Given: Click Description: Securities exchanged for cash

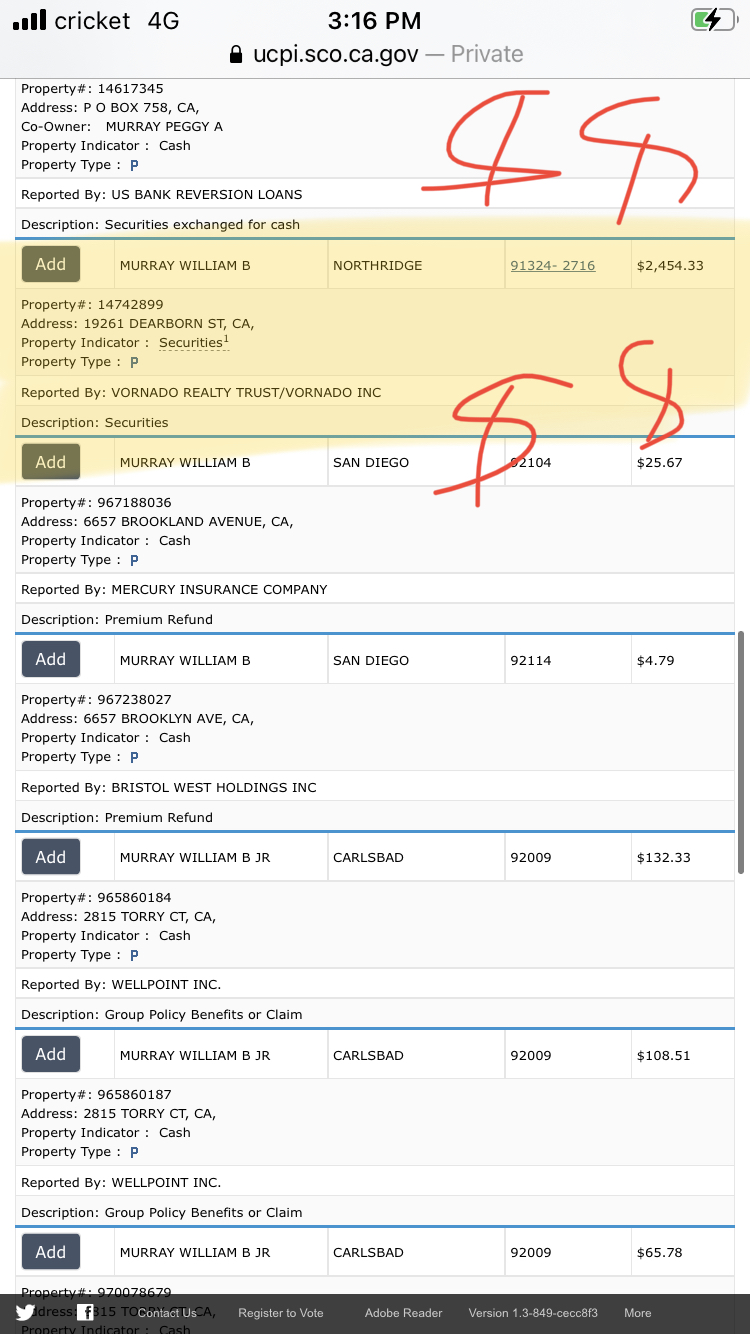Looking at the screenshot, I should coord(160,224).
